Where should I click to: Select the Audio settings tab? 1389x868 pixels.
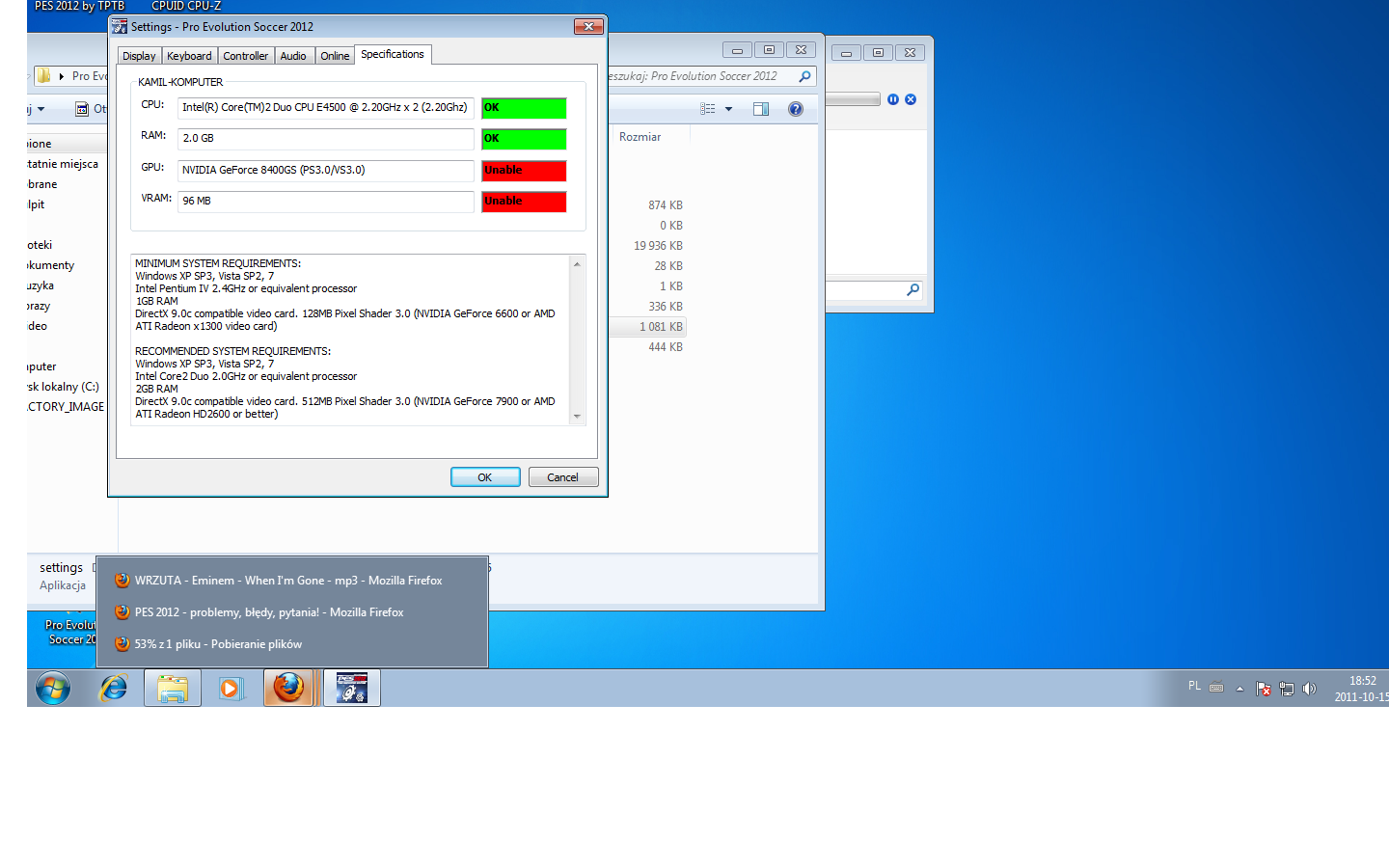(293, 56)
